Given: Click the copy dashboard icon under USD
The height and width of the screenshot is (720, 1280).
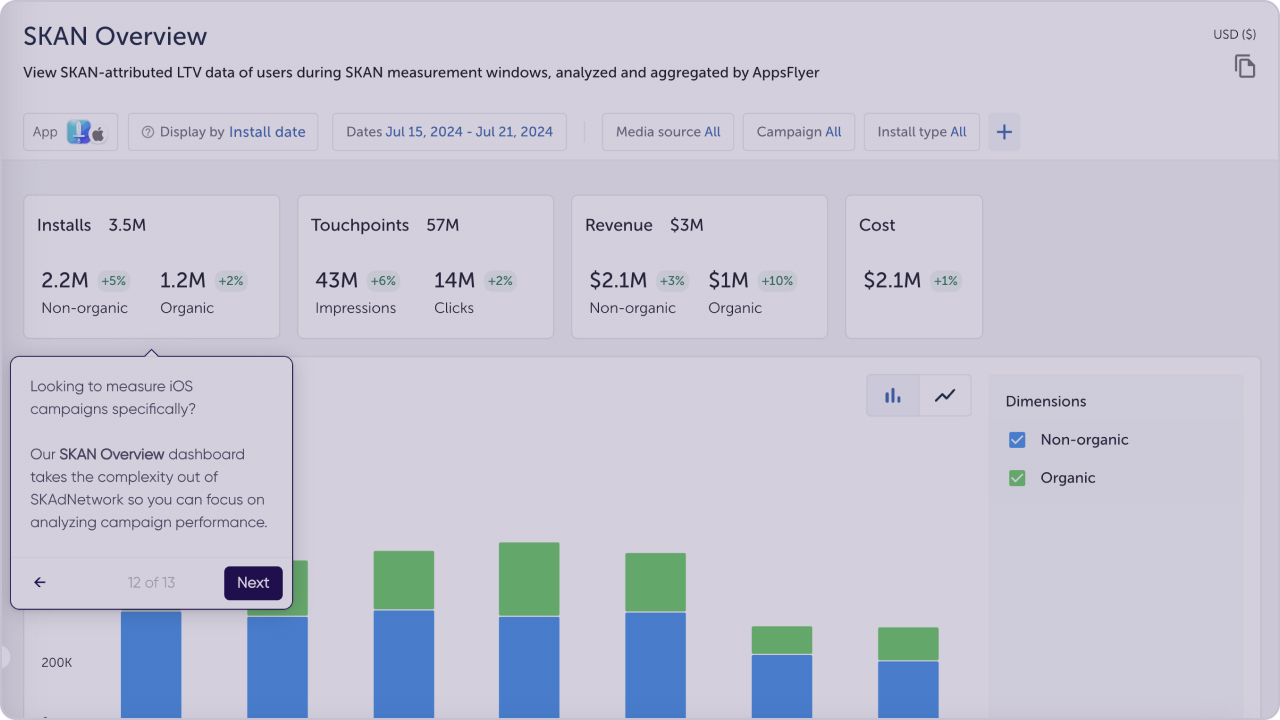Looking at the screenshot, I should (x=1244, y=67).
